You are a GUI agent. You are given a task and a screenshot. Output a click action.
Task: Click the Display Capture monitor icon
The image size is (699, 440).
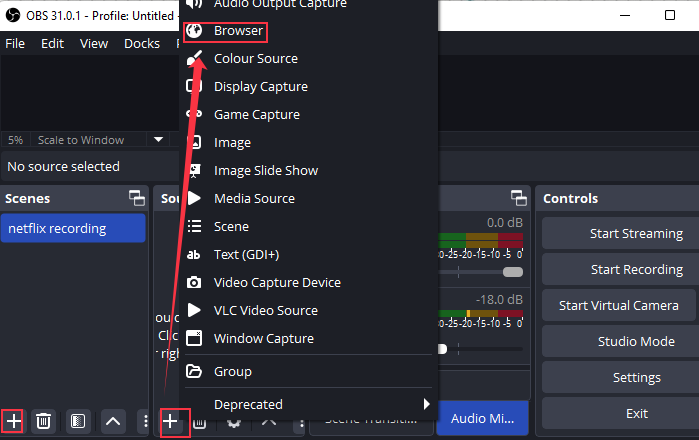(194, 86)
